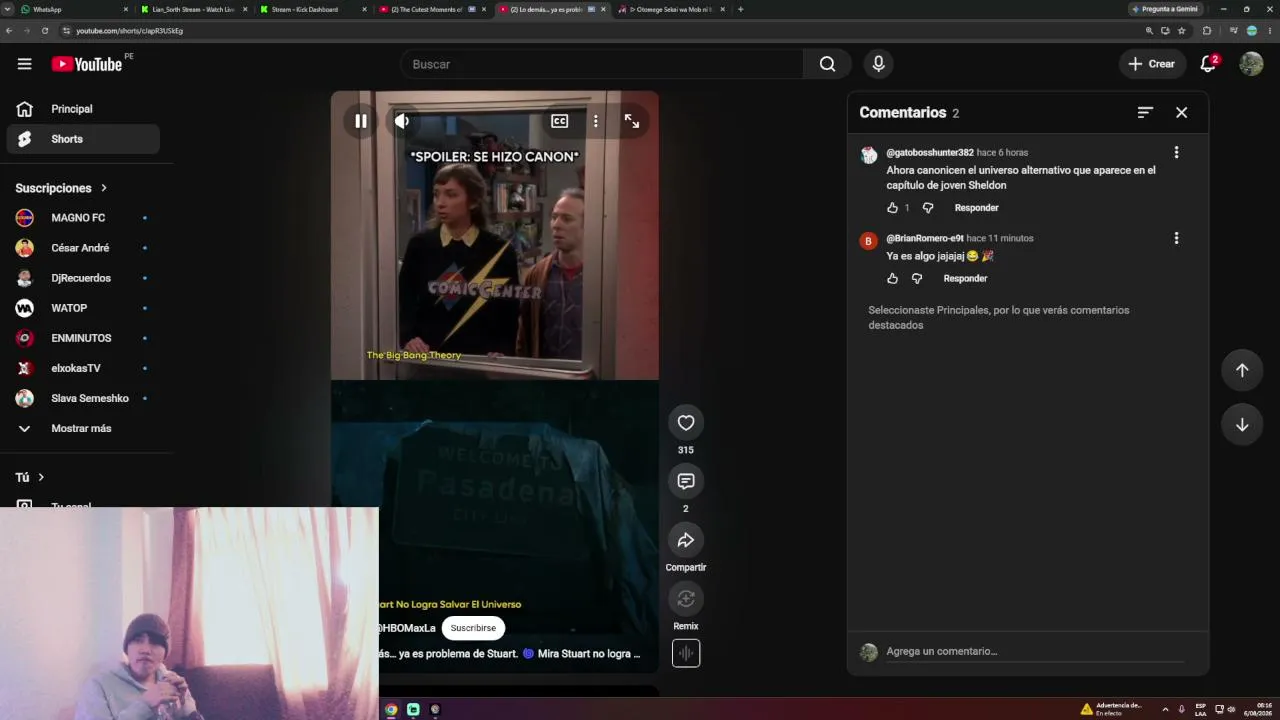Open the YouTube guide hamburger menu
The width and height of the screenshot is (1280, 720).
click(x=24, y=64)
